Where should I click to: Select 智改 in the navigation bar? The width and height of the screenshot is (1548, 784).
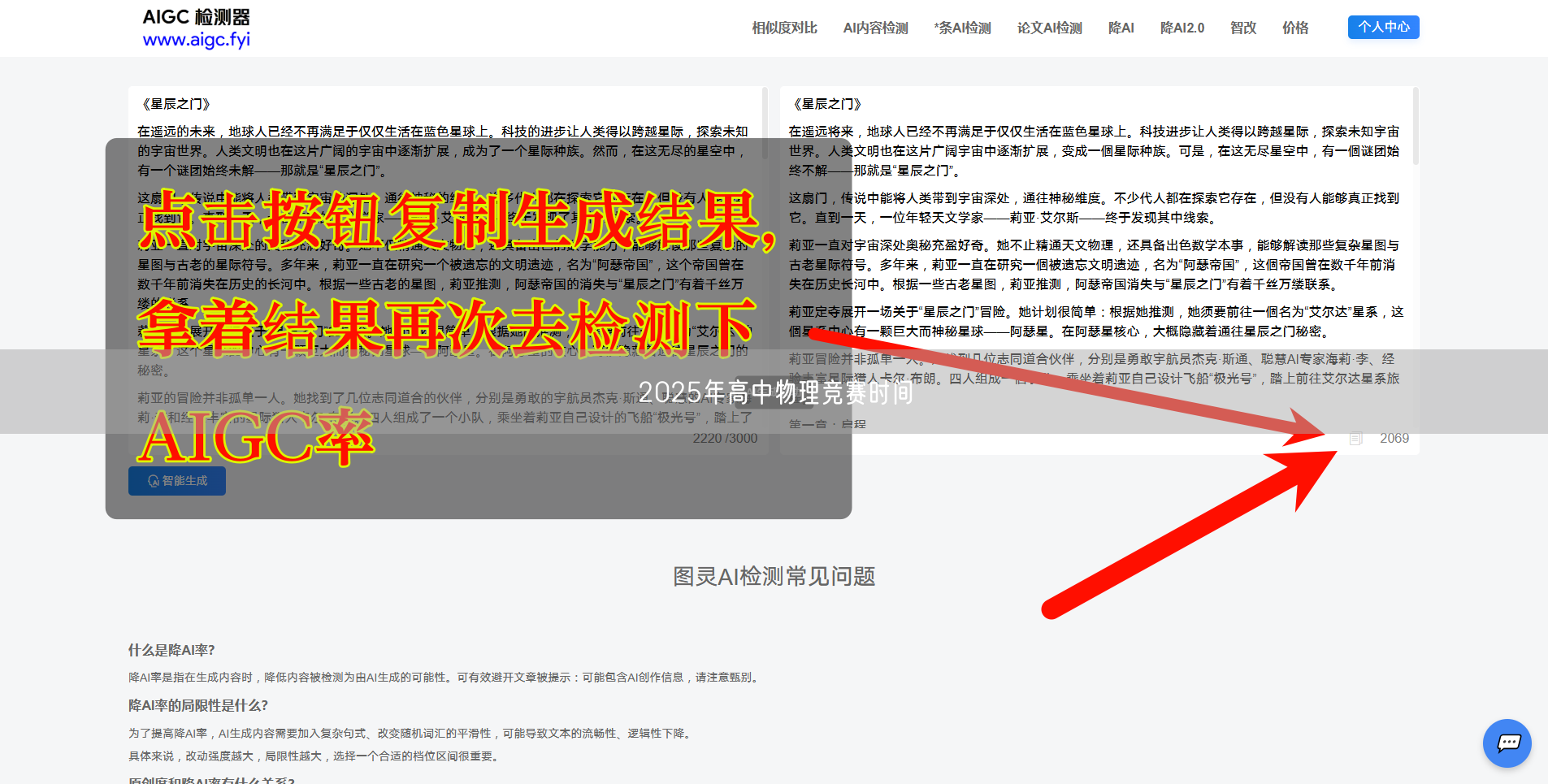1242,28
